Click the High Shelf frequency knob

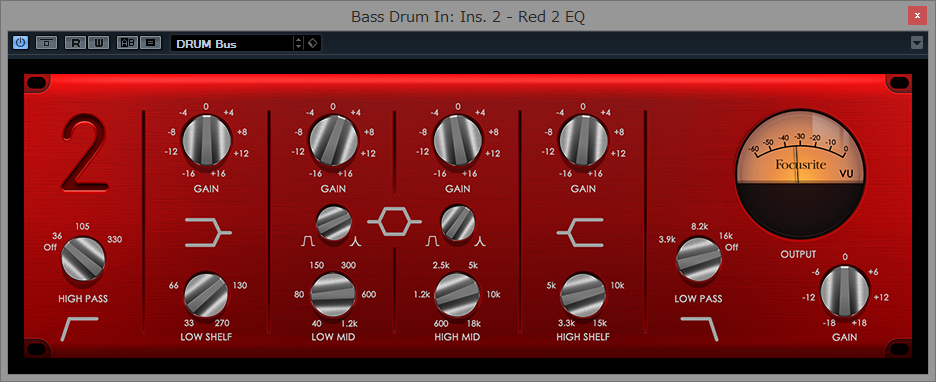point(583,295)
